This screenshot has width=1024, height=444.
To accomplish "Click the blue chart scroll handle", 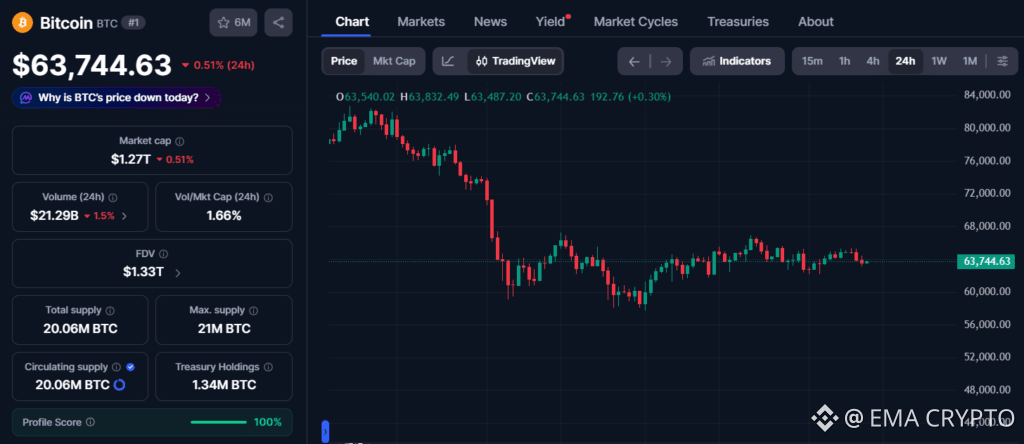I will (325, 432).
